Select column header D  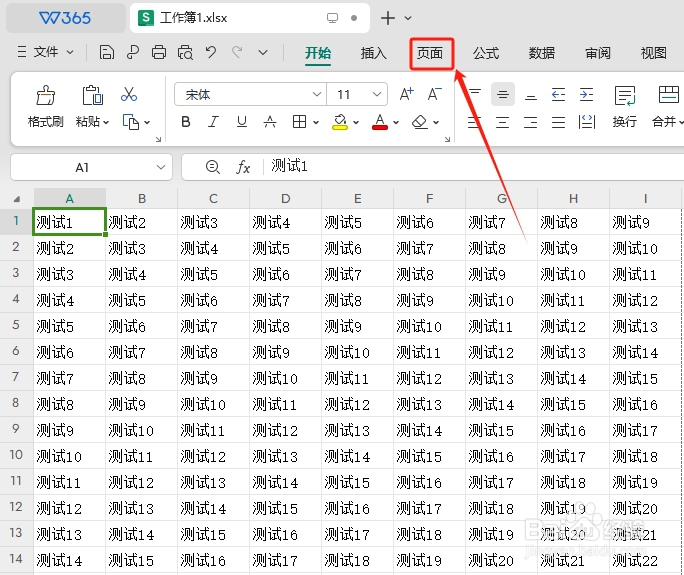(285, 199)
